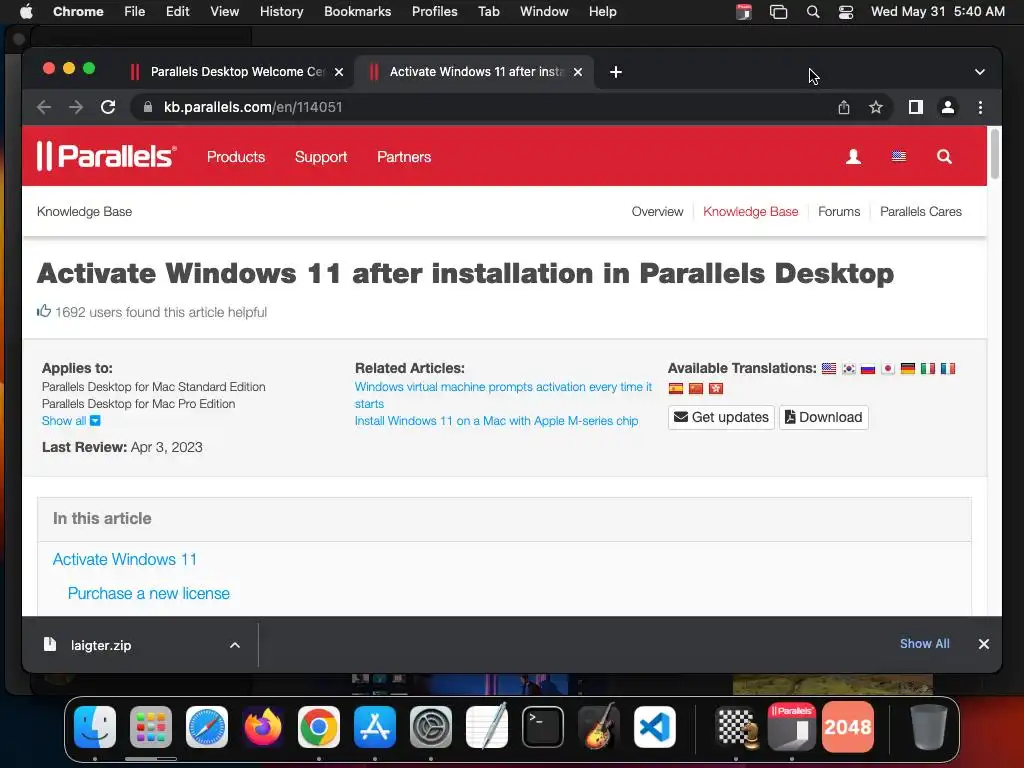Viewport: 1024px width, 768px height.
Task: Open 'Install Windows 11 on a Mac' article
Action: tap(496, 421)
